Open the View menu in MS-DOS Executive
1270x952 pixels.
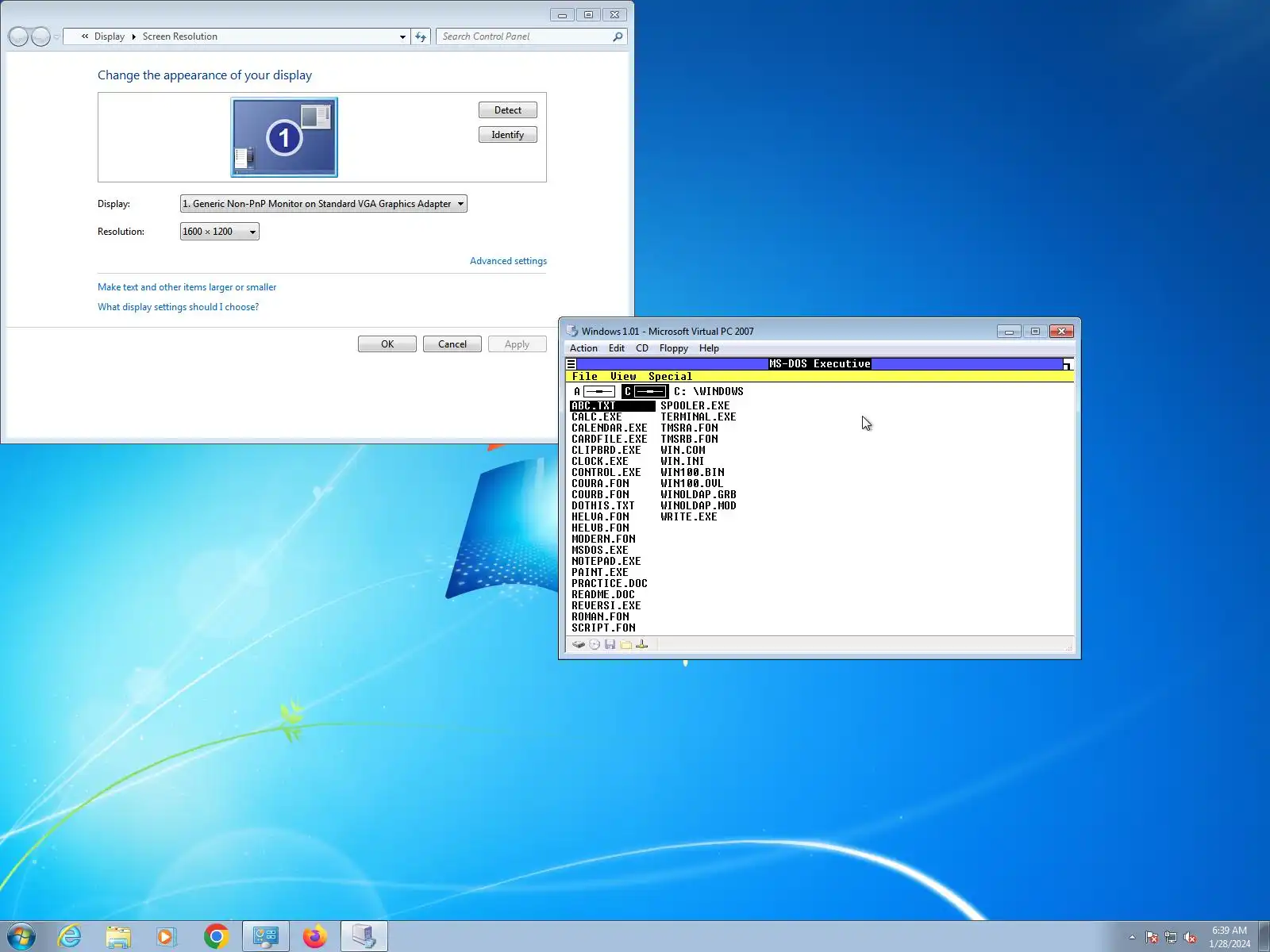point(623,377)
